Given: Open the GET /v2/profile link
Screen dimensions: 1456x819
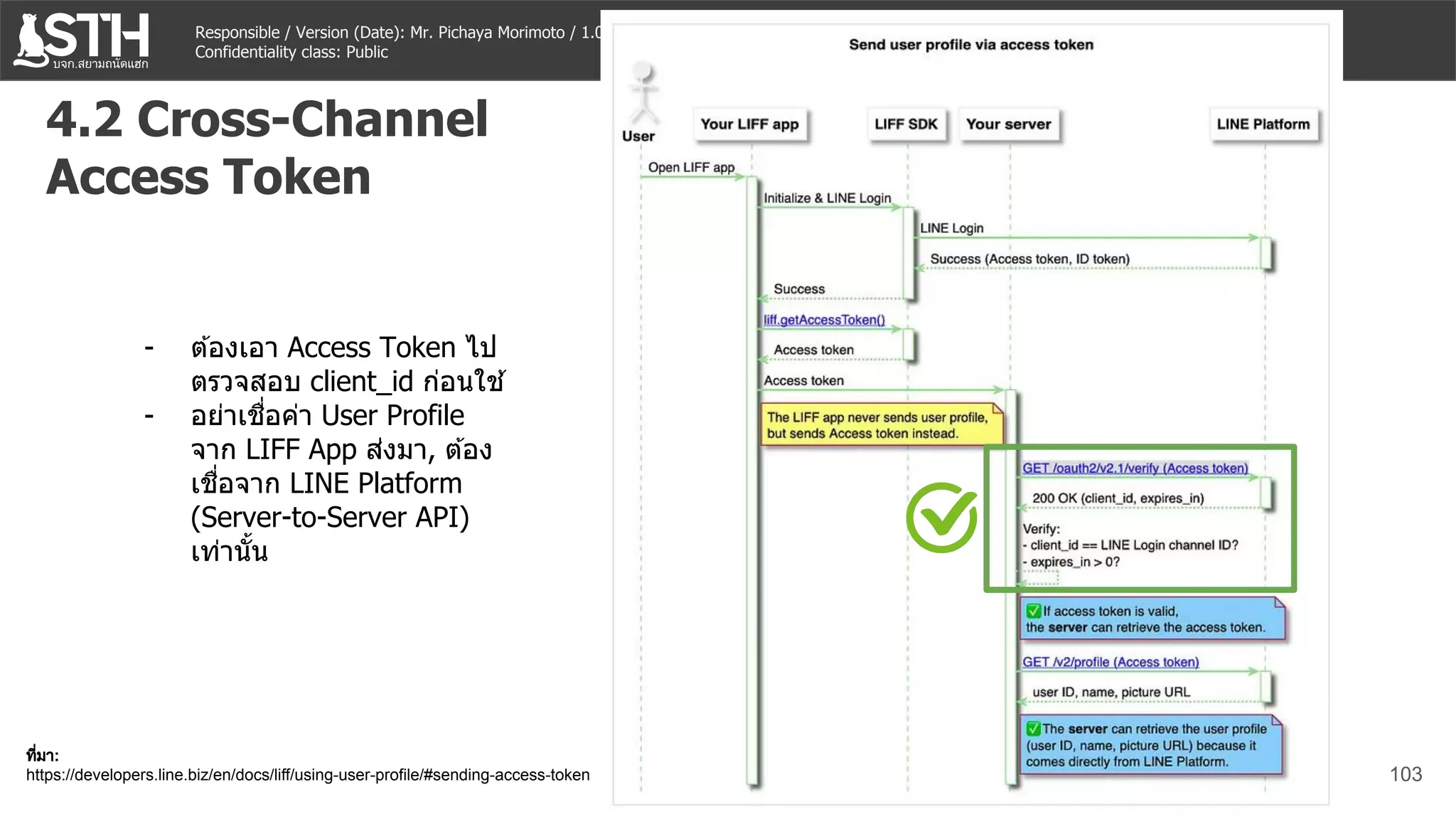Looking at the screenshot, I should [1110, 662].
